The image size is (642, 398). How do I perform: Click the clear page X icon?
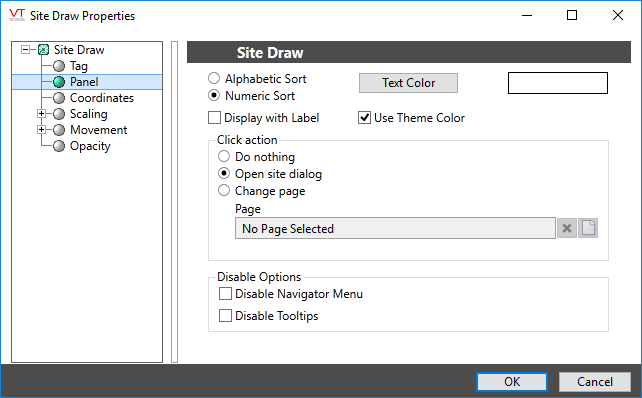point(567,228)
